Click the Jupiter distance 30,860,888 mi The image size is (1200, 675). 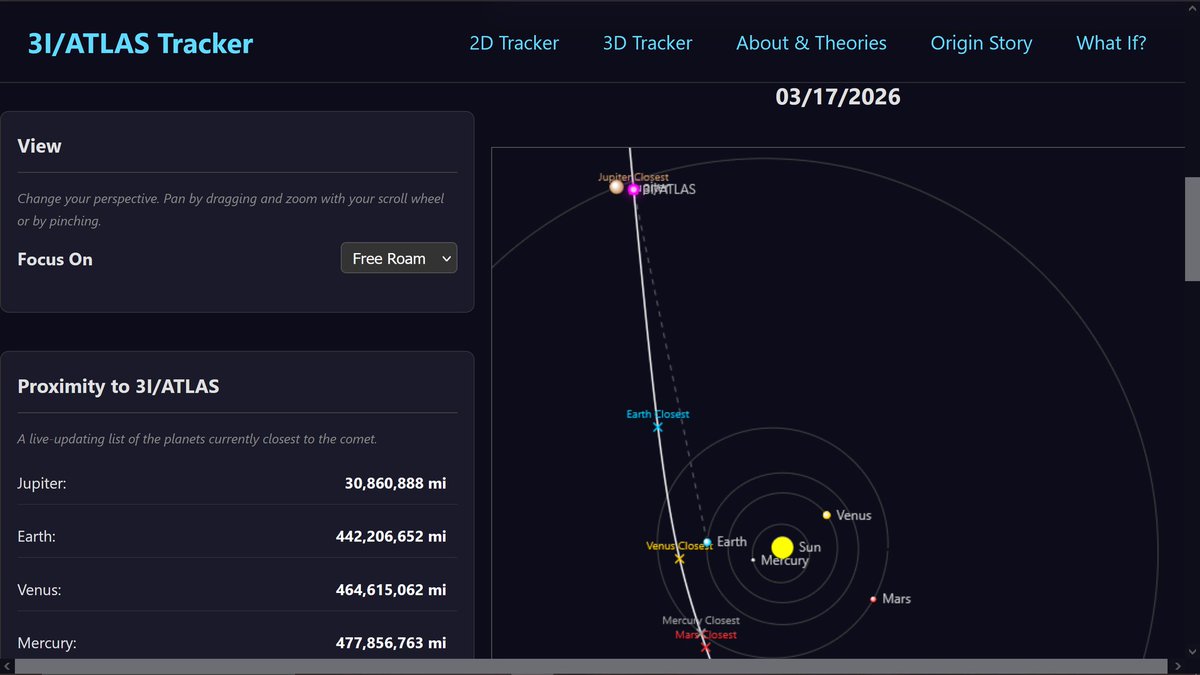(395, 483)
